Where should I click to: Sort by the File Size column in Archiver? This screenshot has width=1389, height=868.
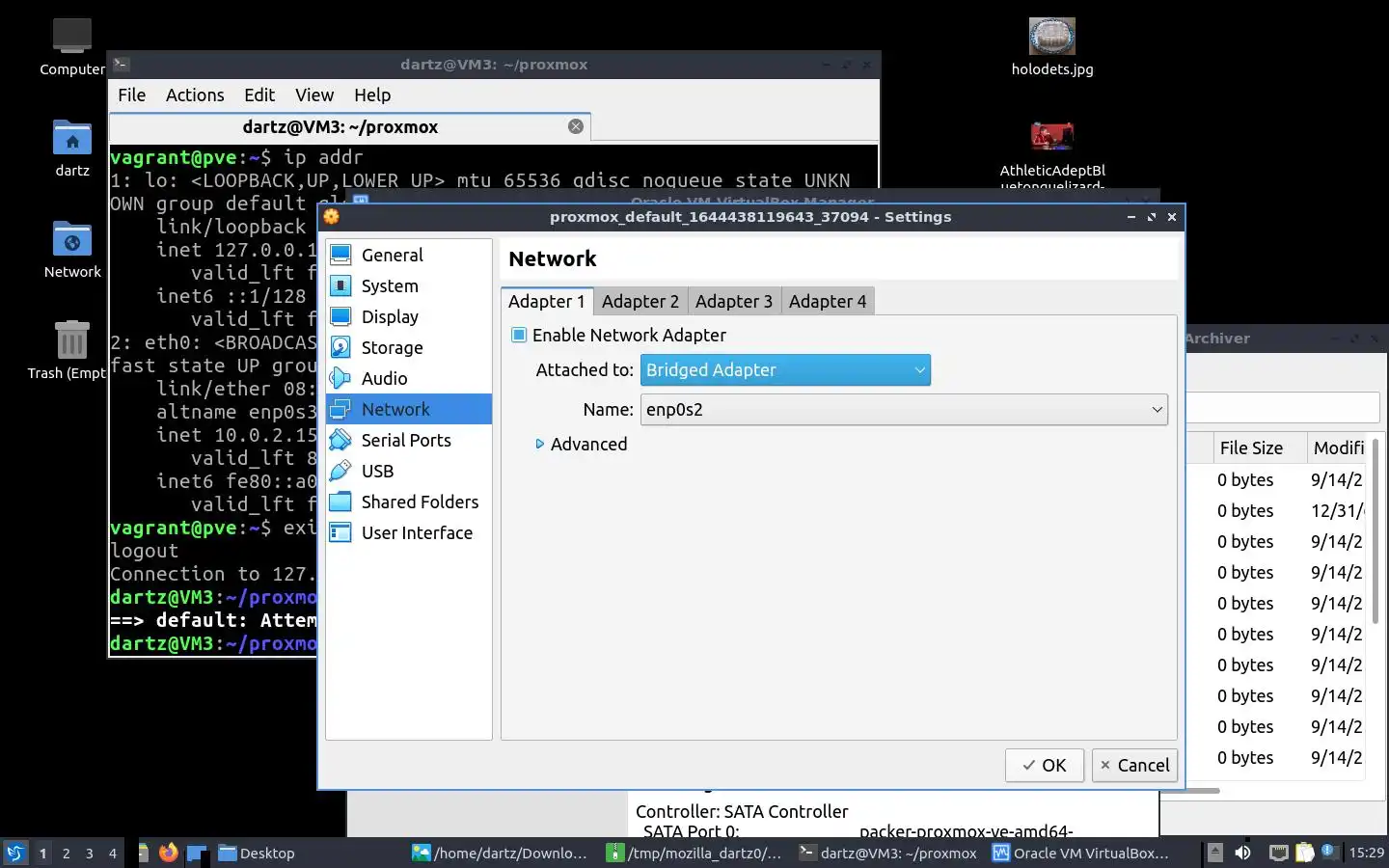(1260, 448)
